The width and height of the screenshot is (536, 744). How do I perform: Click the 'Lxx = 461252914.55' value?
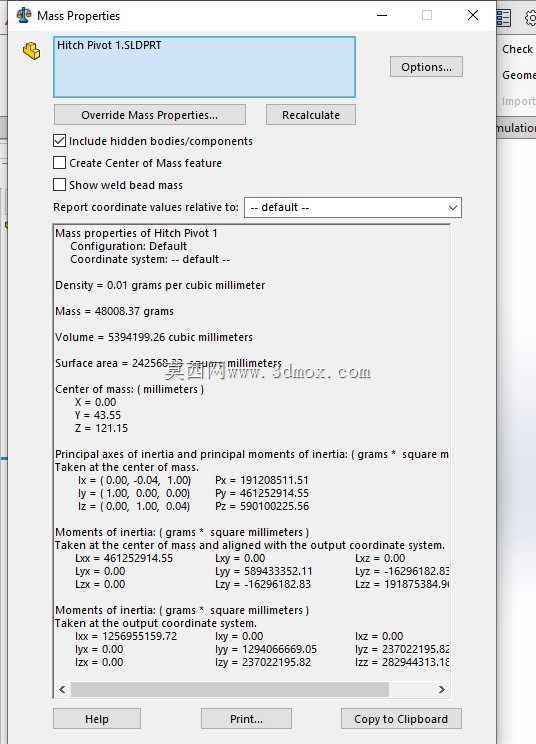pyautogui.click(x=124, y=558)
